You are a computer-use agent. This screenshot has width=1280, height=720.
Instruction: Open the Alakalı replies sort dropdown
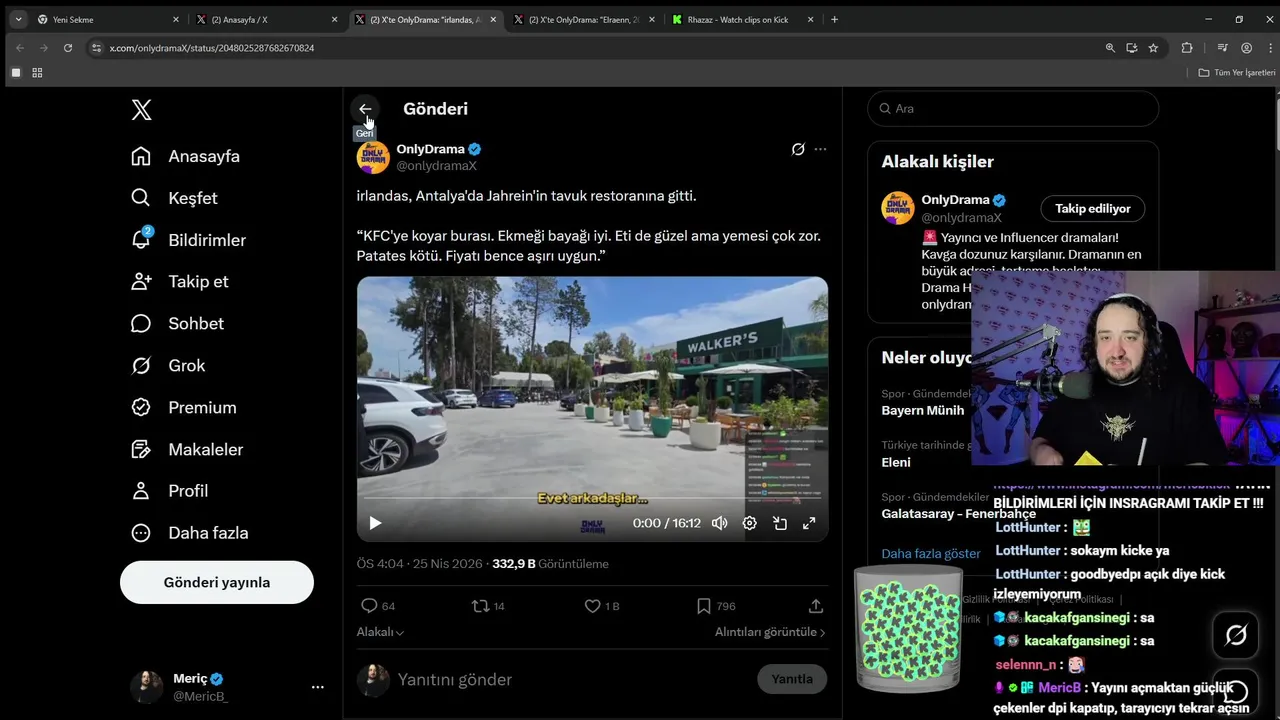pyautogui.click(x=380, y=632)
